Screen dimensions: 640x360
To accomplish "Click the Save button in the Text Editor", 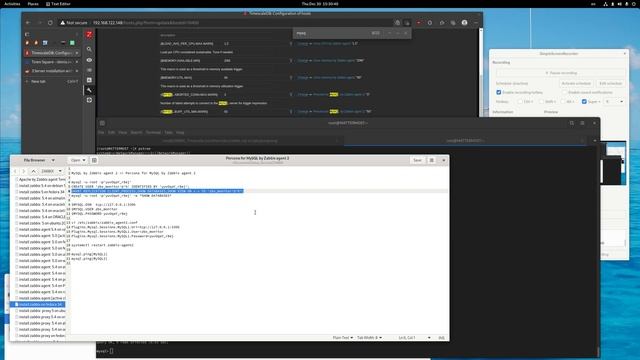I will pyautogui.click(x=417, y=160).
